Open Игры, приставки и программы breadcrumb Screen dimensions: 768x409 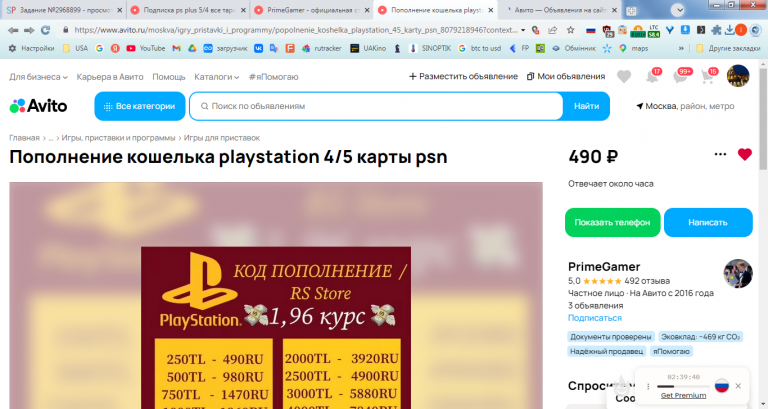click(x=118, y=138)
